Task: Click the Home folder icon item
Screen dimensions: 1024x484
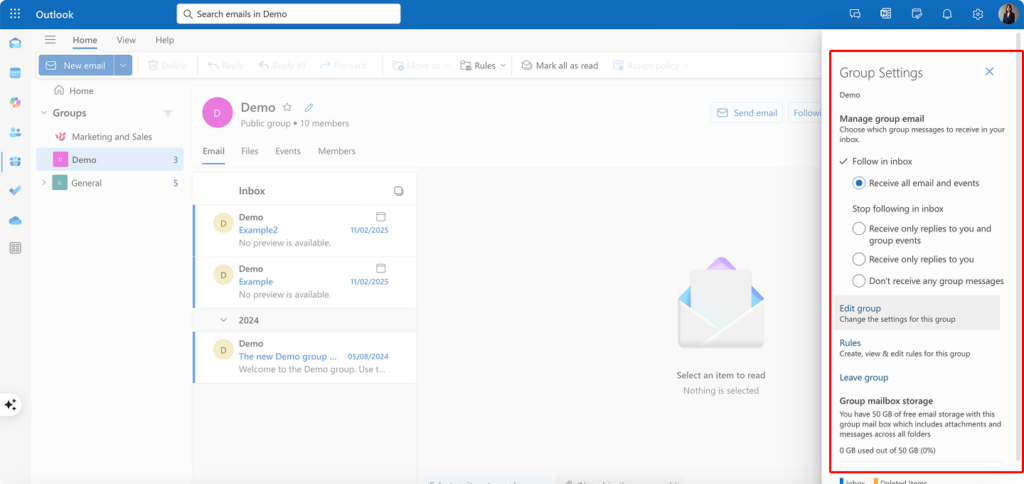Action: coord(74,91)
